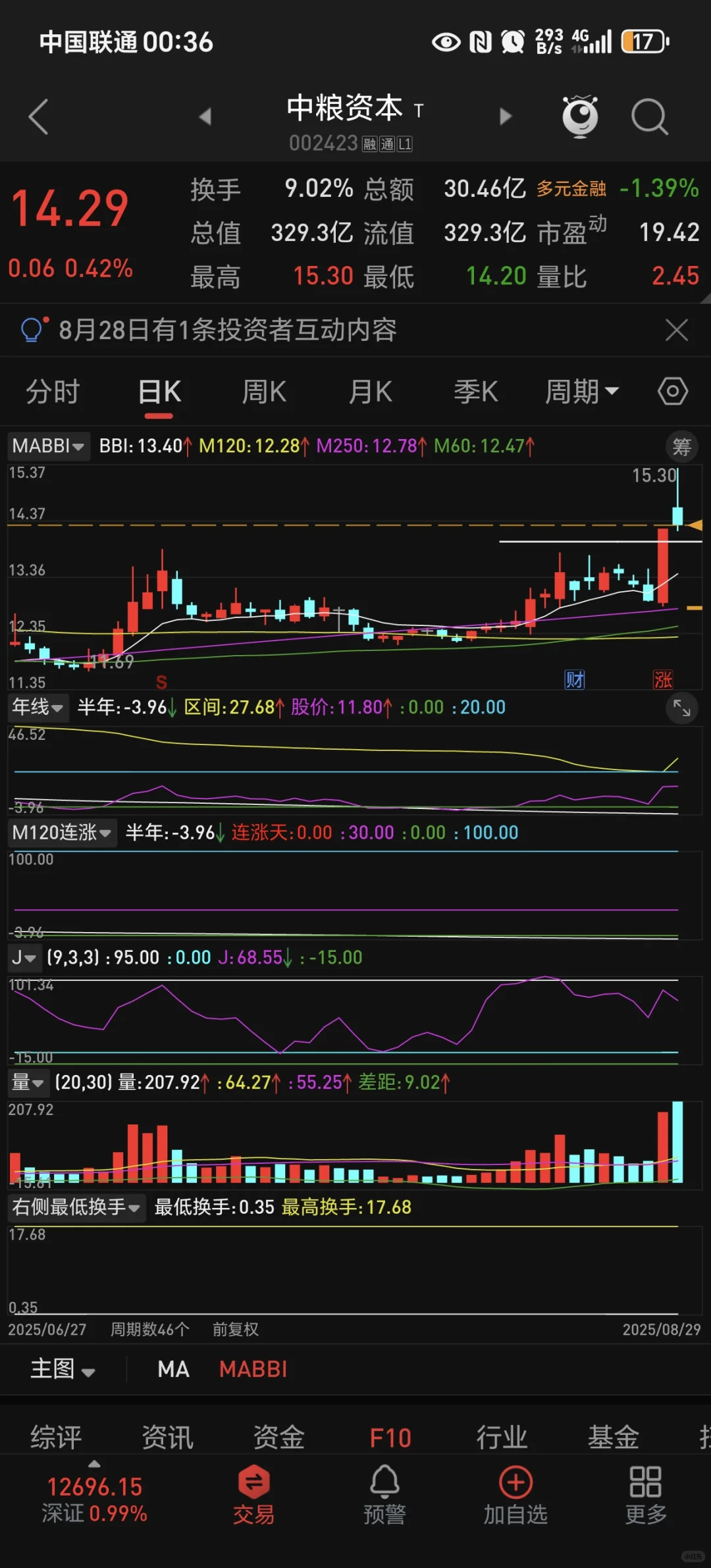This screenshot has width=711, height=1568.
Task: Tap the 涨 marker on chart
Action: point(663,679)
